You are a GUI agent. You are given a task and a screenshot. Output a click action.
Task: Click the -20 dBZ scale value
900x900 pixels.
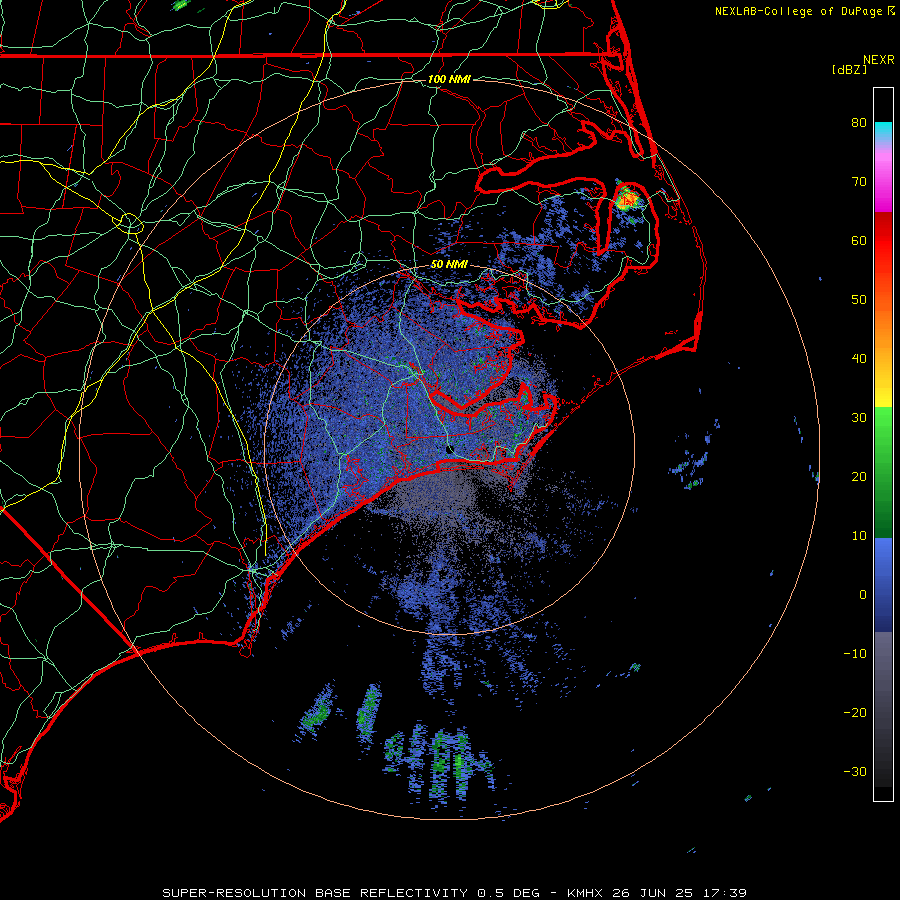(855, 713)
